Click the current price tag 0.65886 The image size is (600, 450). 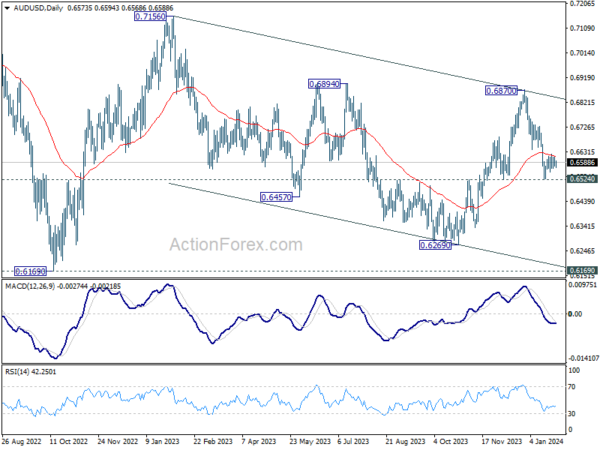pos(582,163)
